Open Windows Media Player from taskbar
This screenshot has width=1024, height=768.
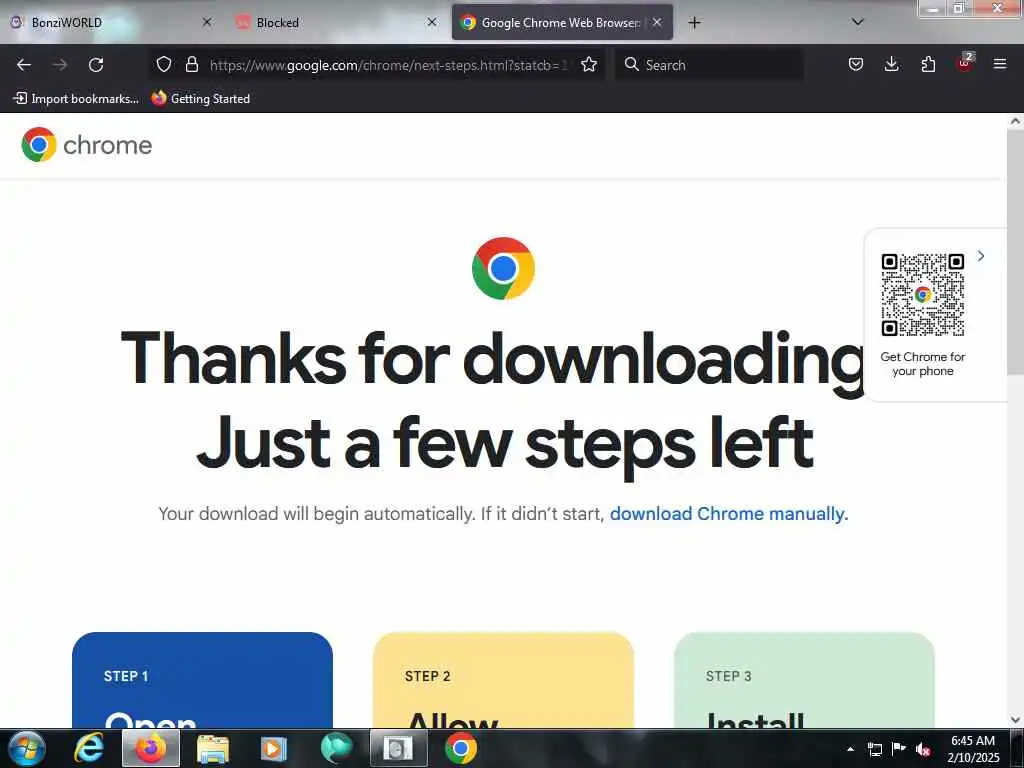[x=274, y=748]
